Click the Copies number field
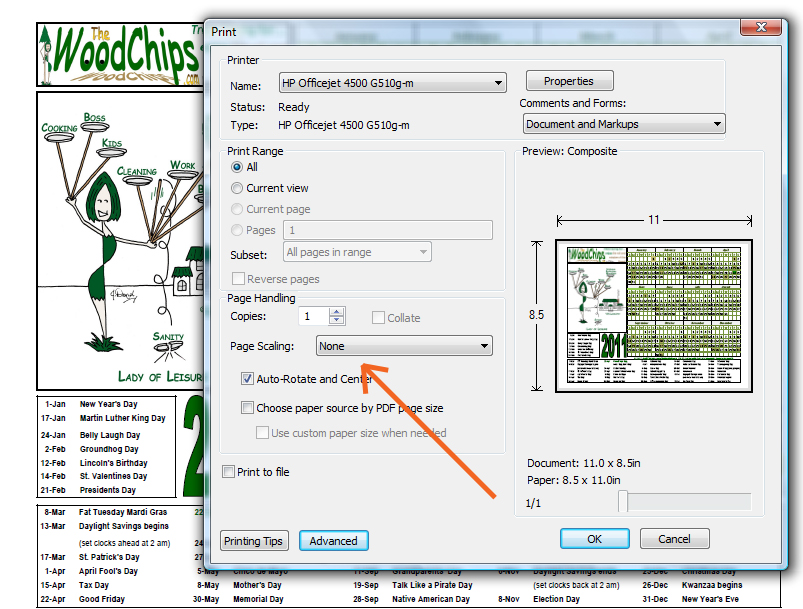This screenshot has width=803, height=609. click(x=313, y=316)
